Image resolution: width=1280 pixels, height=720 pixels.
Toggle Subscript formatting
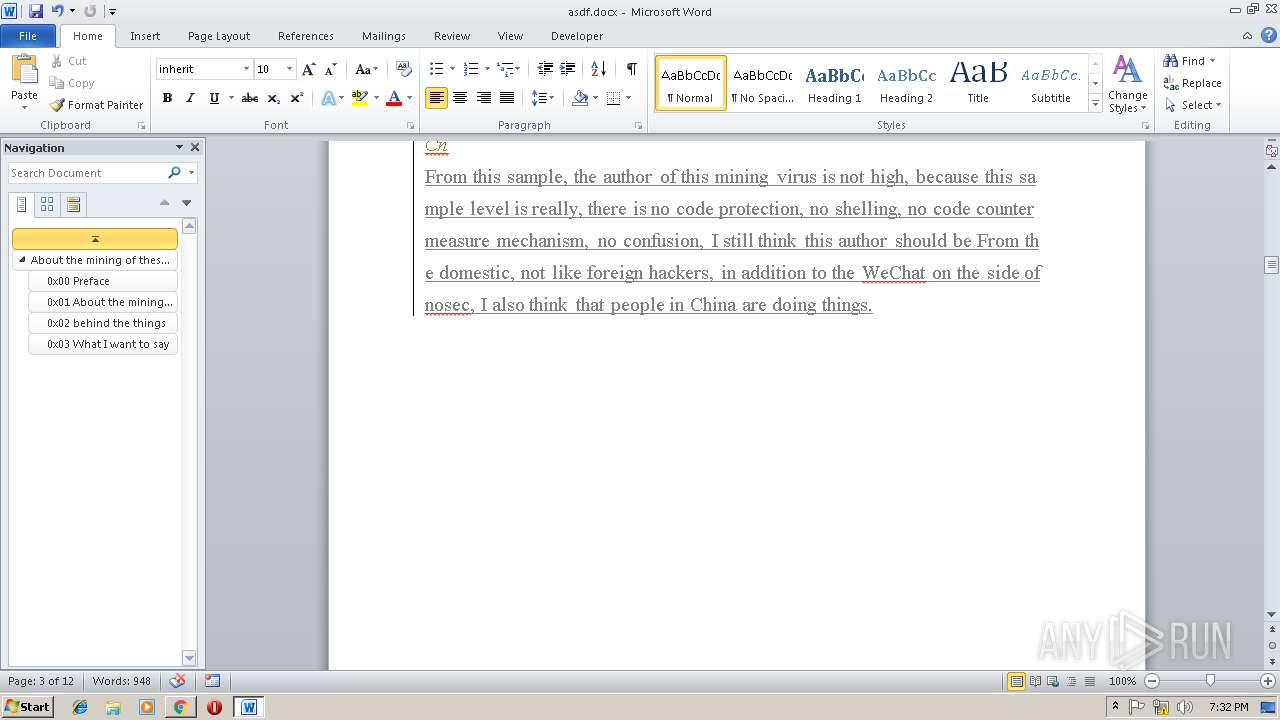pyautogui.click(x=273, y=98)
